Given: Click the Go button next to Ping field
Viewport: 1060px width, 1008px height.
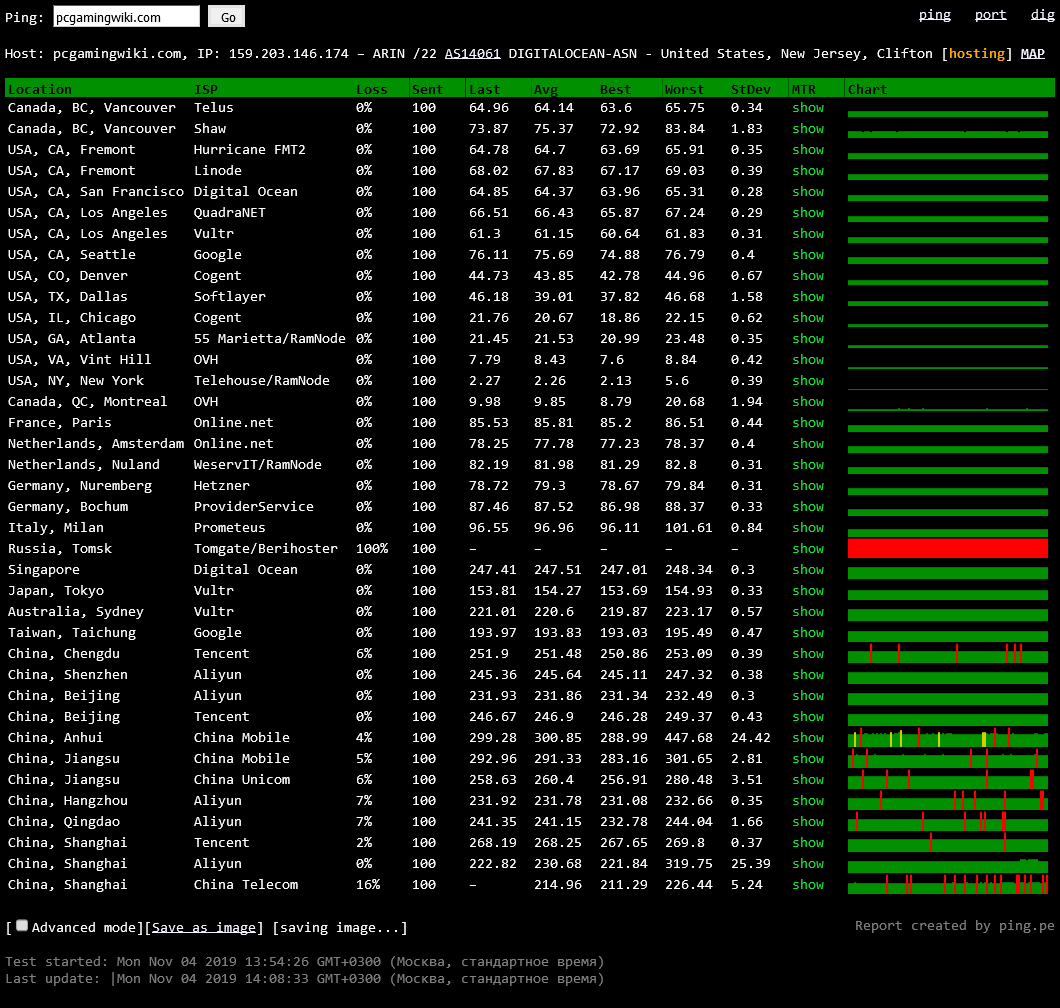Looking at the screenshot, I should (x=226, y=17).
